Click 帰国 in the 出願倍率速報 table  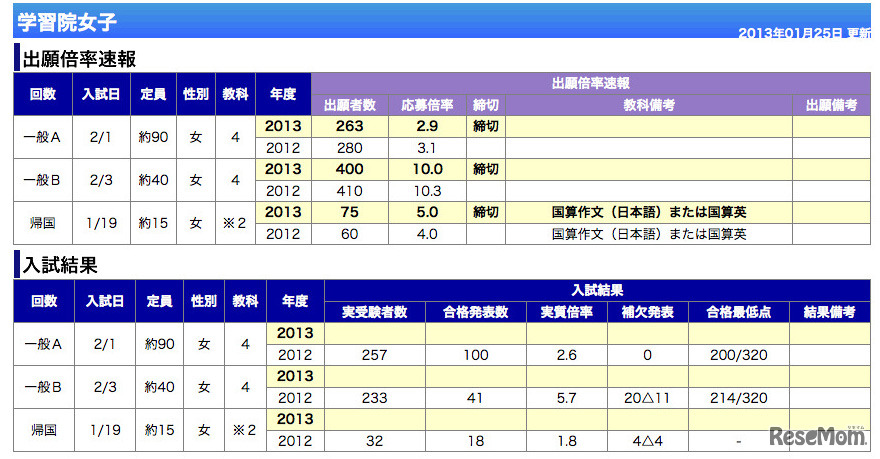[x=42, y=223]
